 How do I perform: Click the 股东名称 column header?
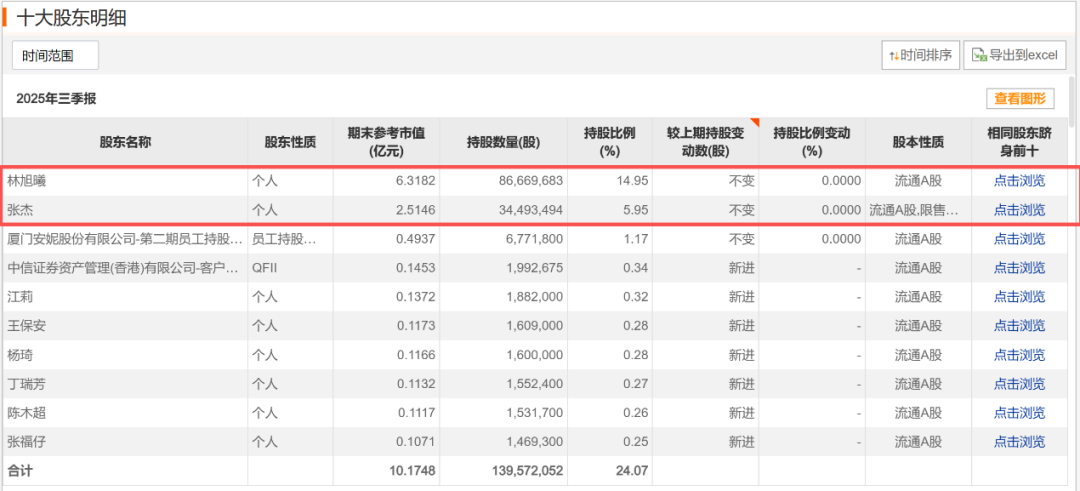coord(125,142)
